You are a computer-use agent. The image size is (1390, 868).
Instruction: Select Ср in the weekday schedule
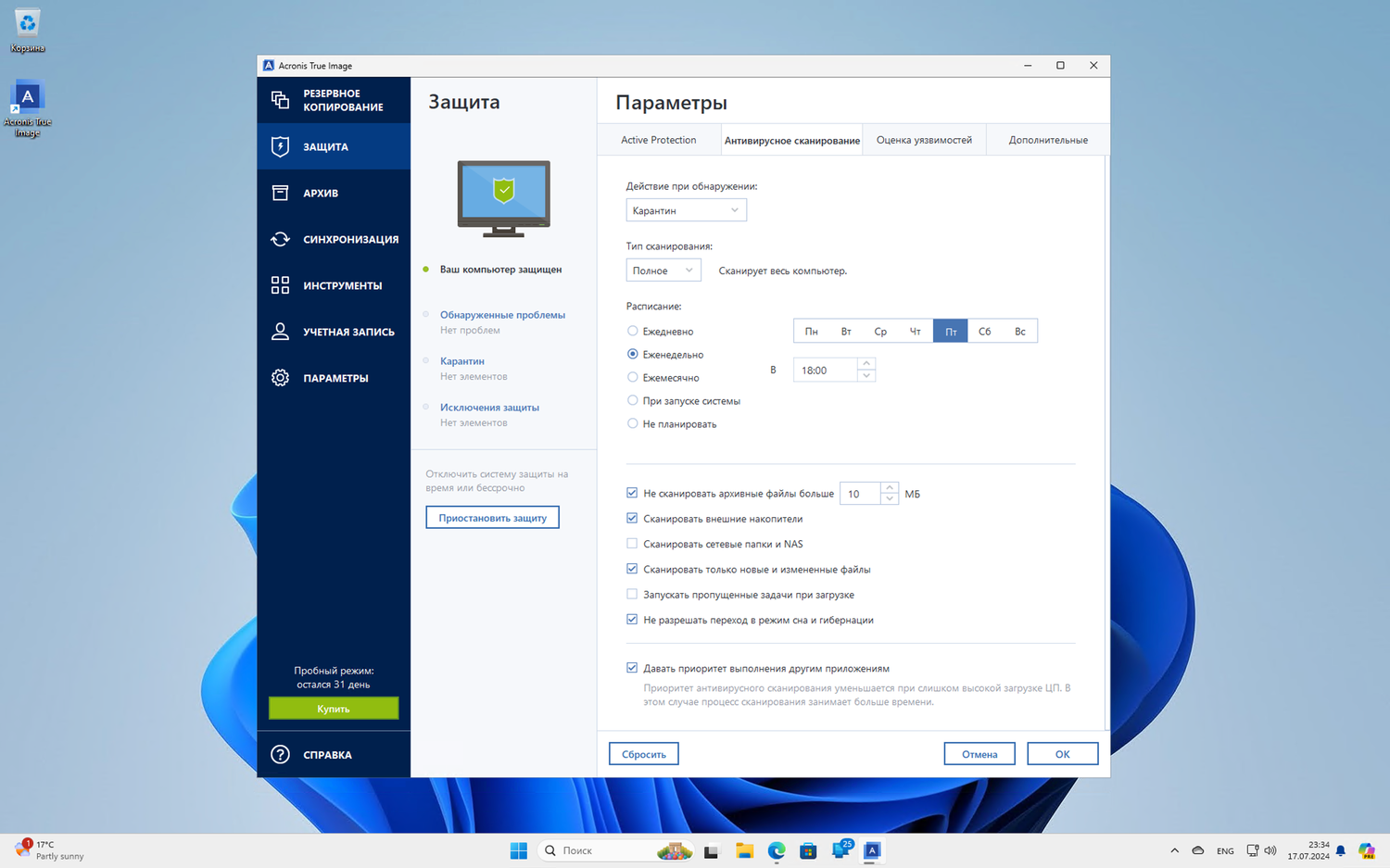[x=880, y=331]
